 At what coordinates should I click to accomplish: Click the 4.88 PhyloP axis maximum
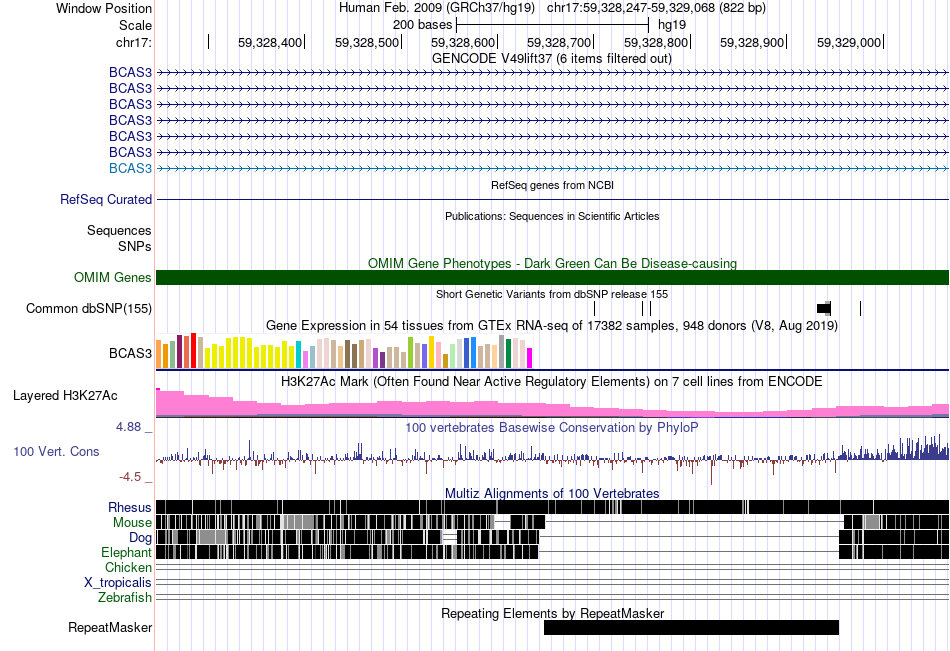point(128,427)
